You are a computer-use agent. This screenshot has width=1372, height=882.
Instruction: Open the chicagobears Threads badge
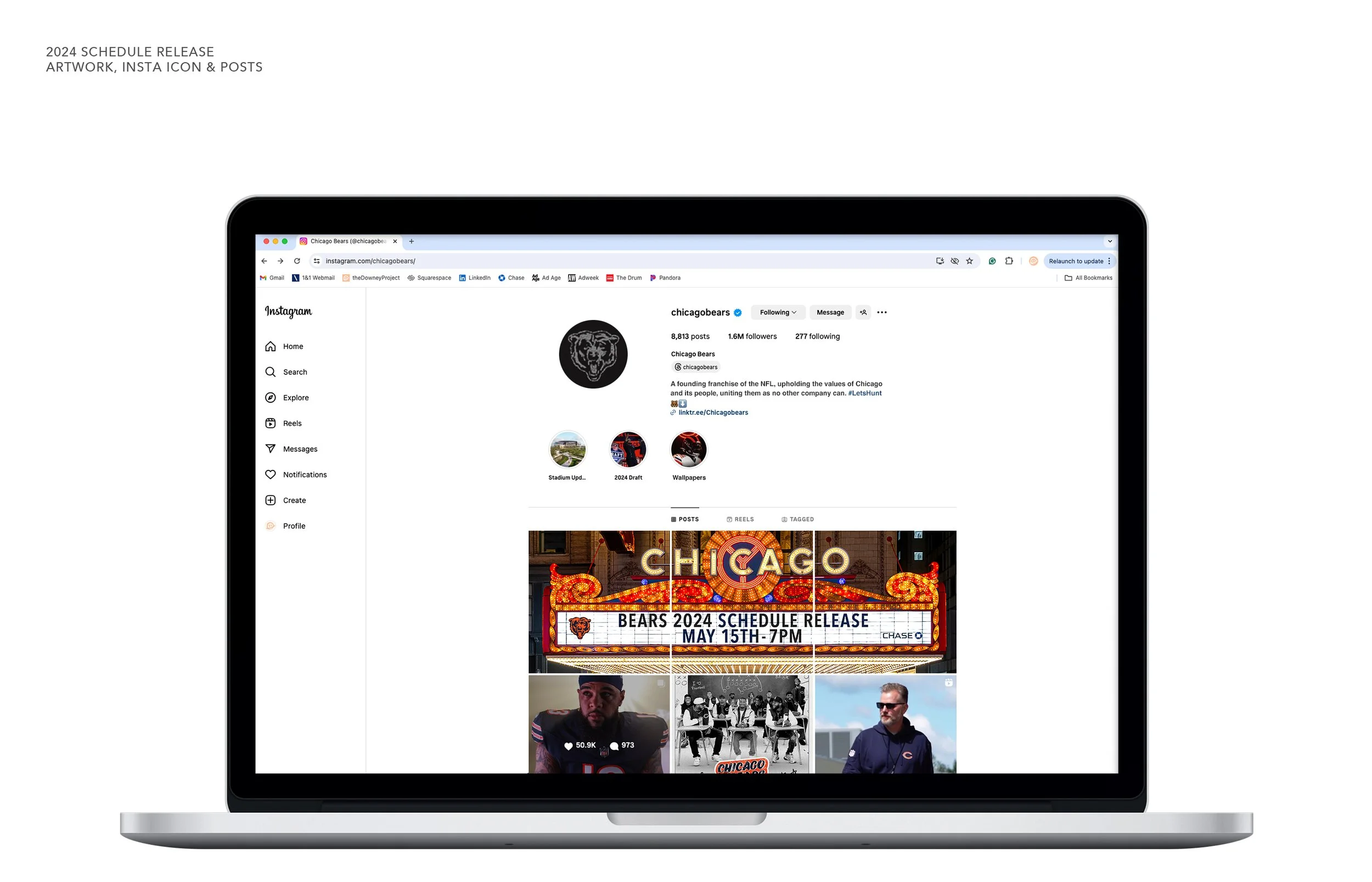pyautogui.click(x=696, y=367)
